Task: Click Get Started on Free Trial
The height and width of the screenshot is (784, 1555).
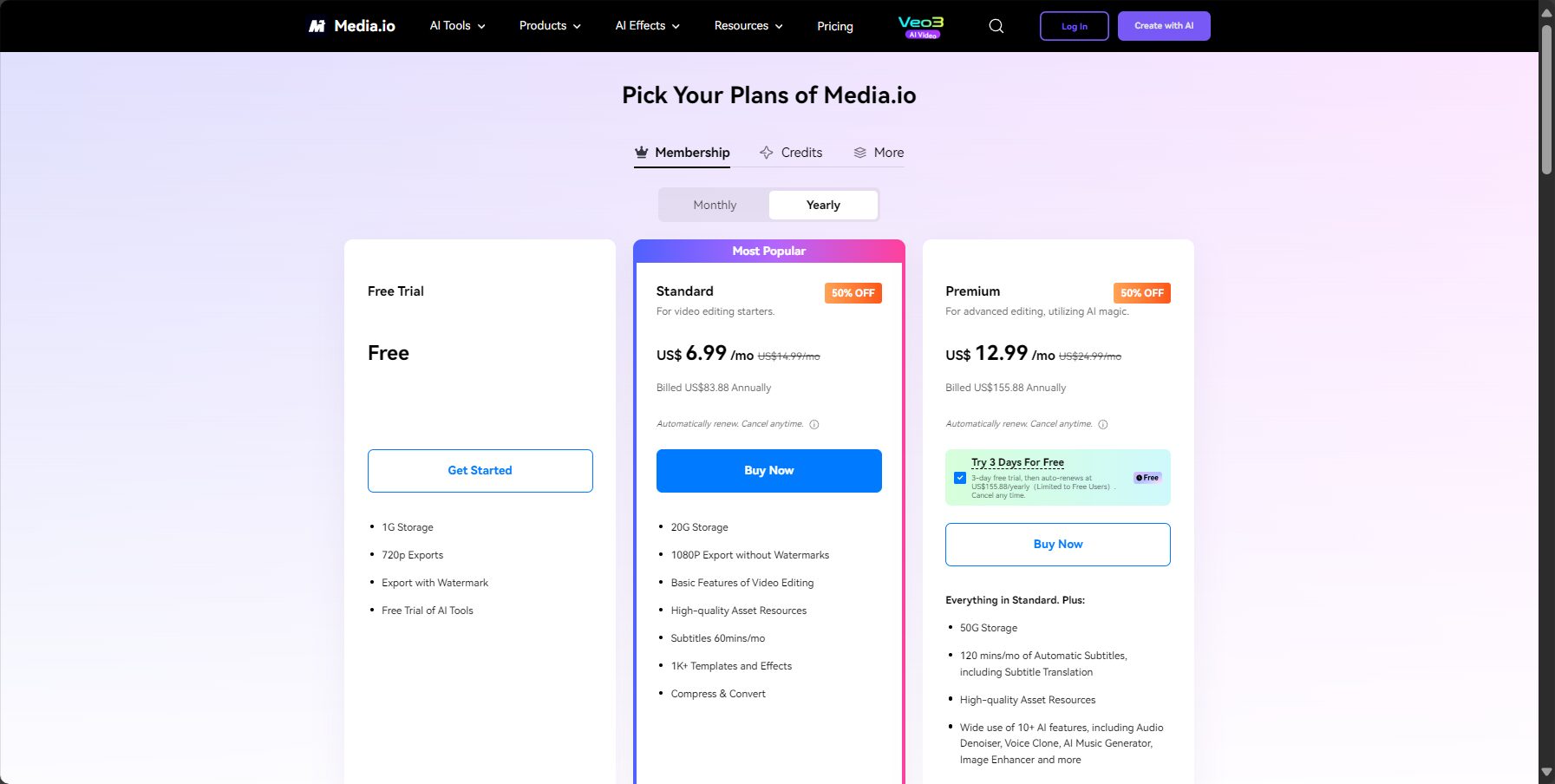Action: 480,471
